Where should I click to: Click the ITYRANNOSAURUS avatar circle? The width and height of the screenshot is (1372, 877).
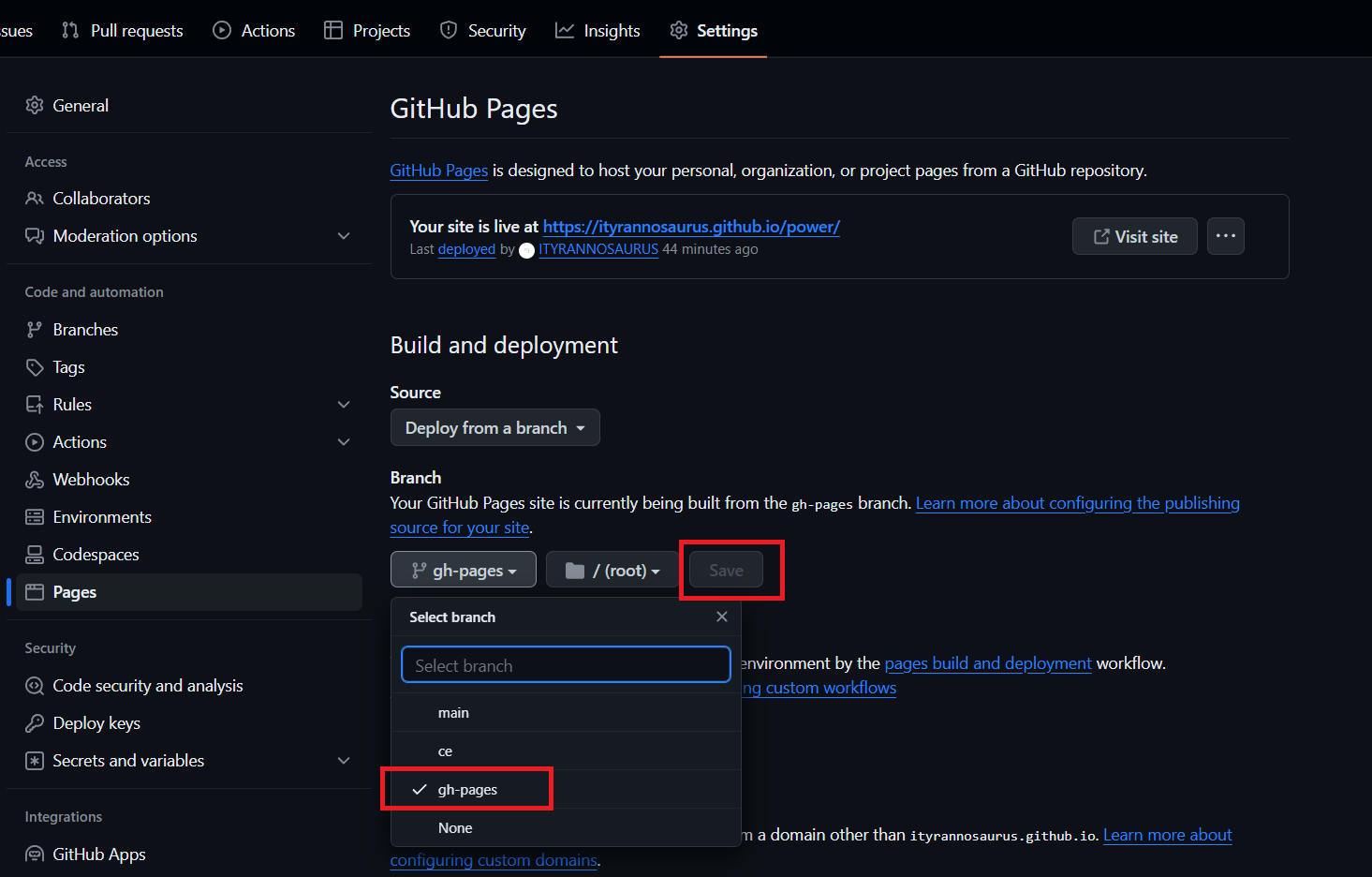point(526,250)
